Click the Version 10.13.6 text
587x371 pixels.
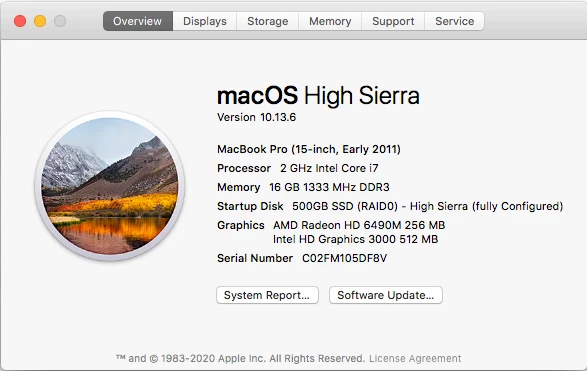click(256, 117)
